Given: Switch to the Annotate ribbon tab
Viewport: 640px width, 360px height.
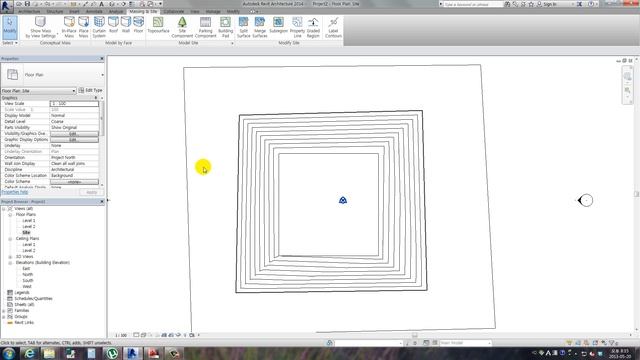Looking at the screenshot, I should click(94, 11).
